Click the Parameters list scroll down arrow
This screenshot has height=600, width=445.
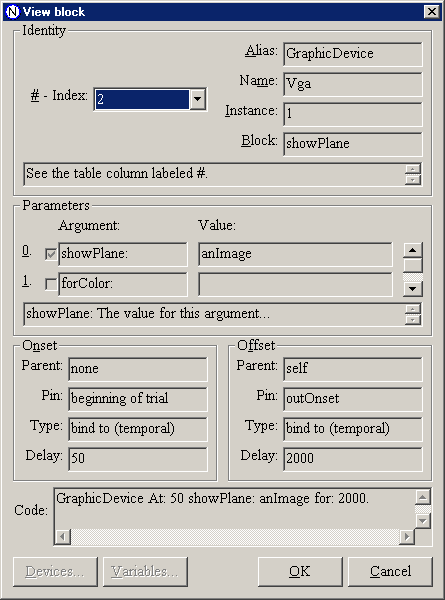tap(412, 289)
